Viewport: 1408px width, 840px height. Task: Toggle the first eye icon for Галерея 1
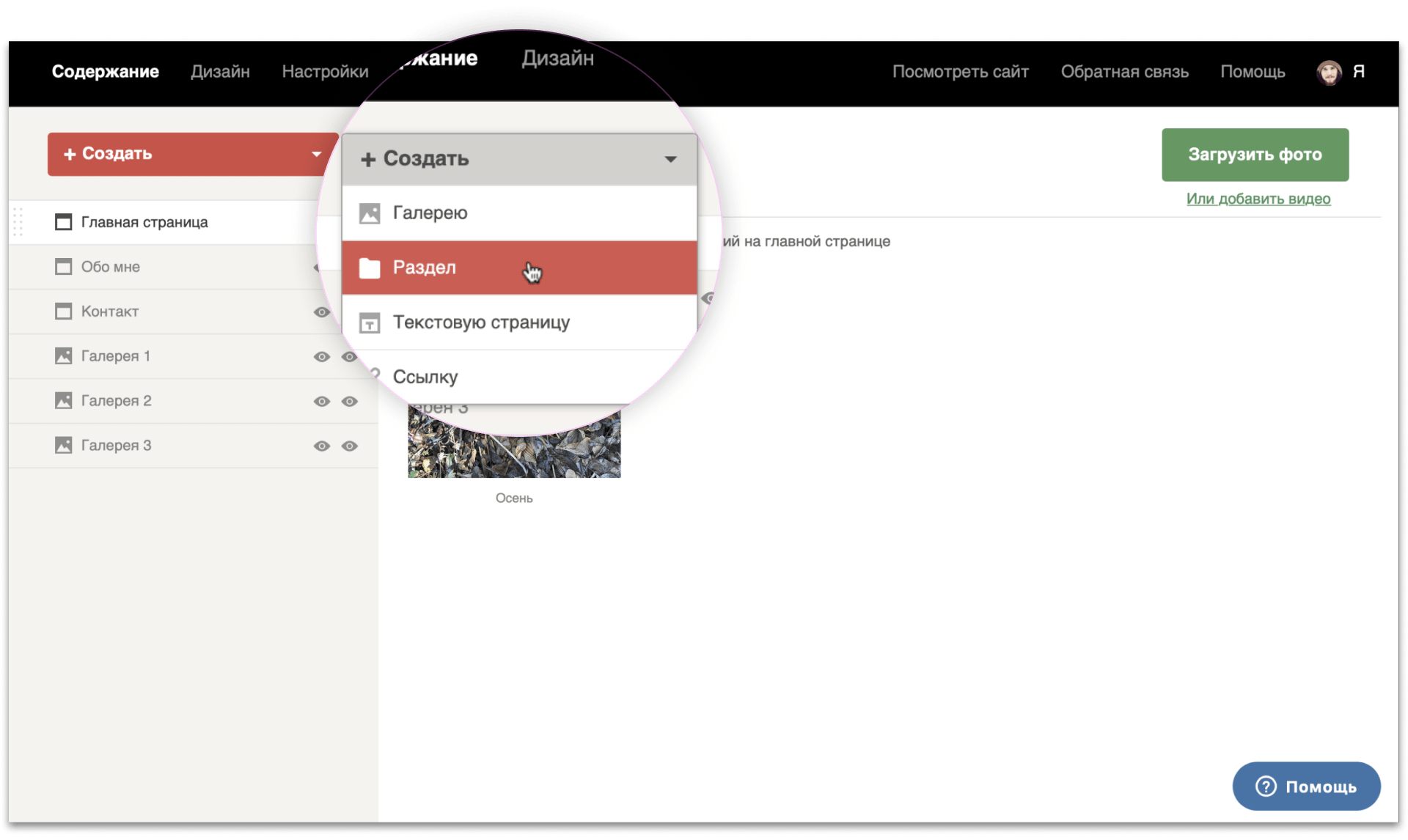coord(321,357)
